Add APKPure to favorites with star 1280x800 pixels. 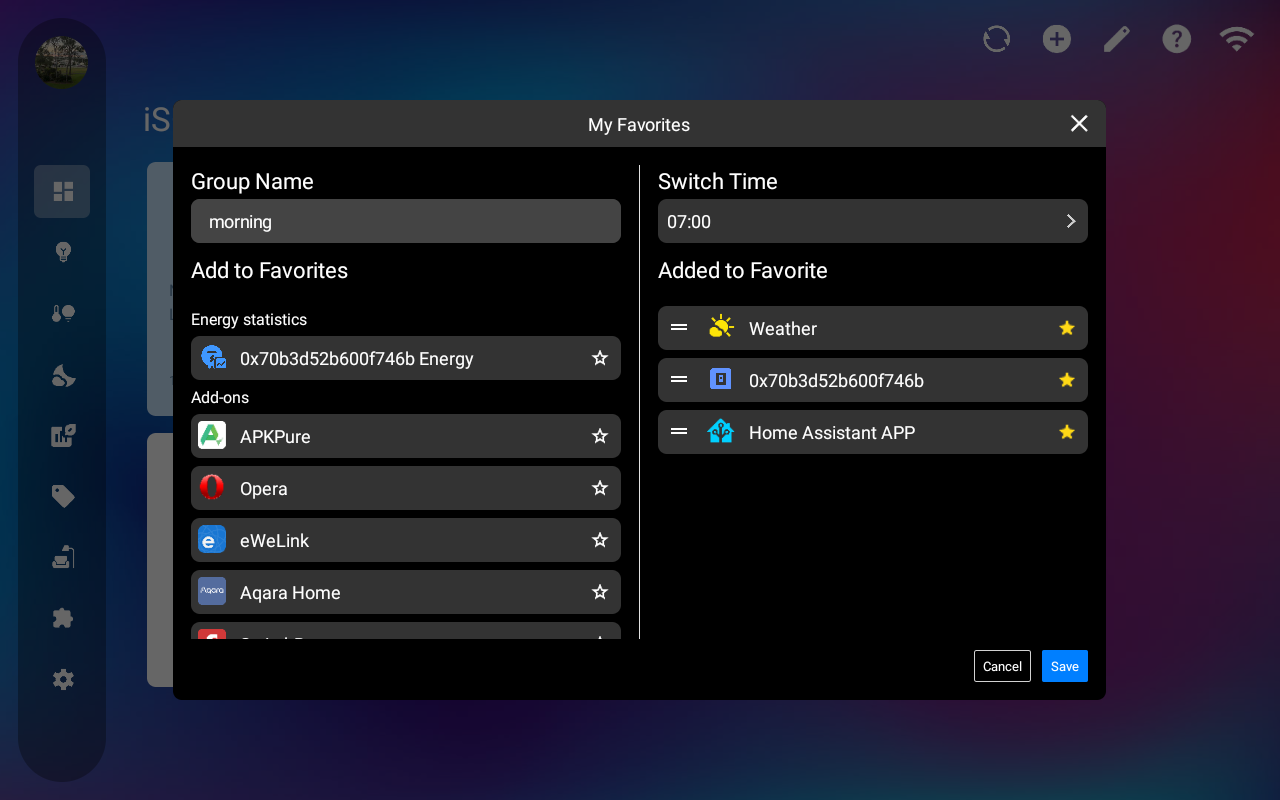[x=600, y=436]
